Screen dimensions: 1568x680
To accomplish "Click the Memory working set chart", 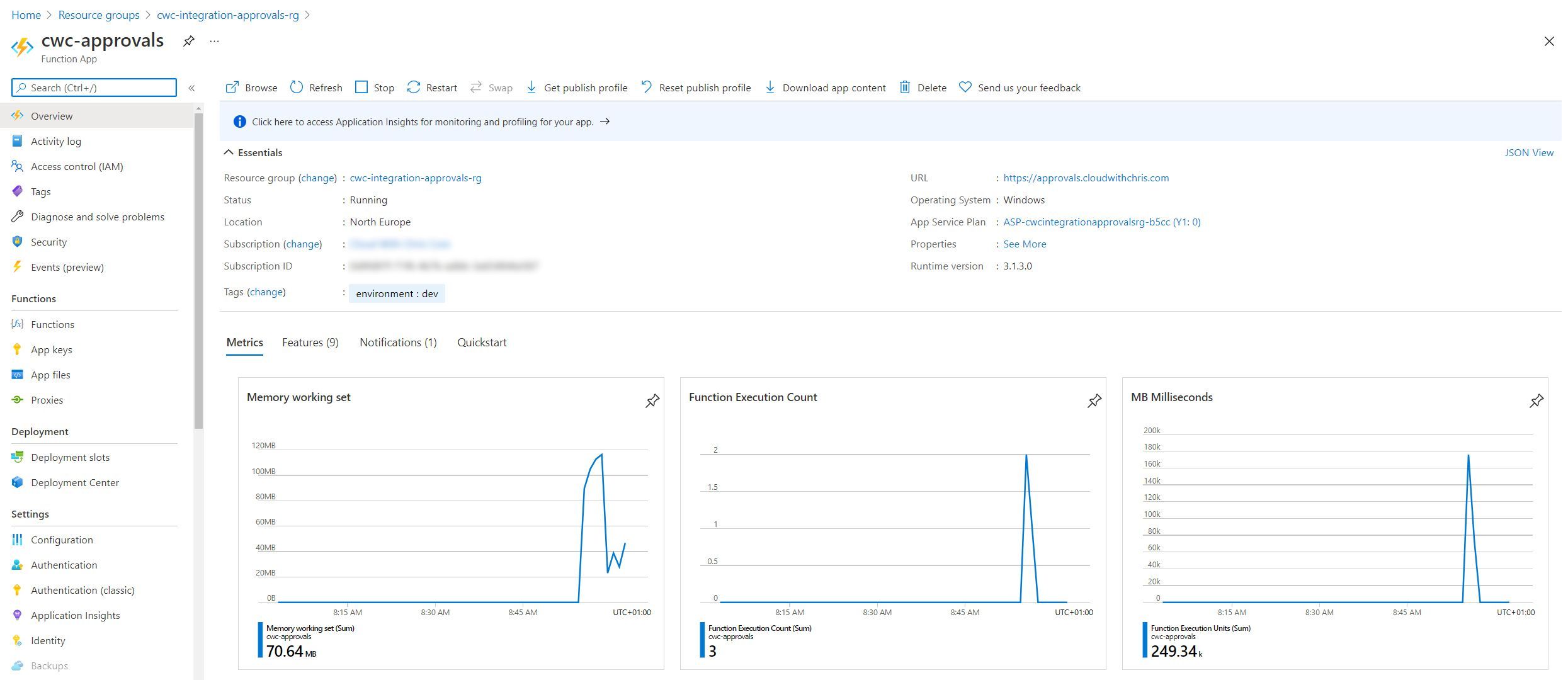I will (x=451, y=523).
